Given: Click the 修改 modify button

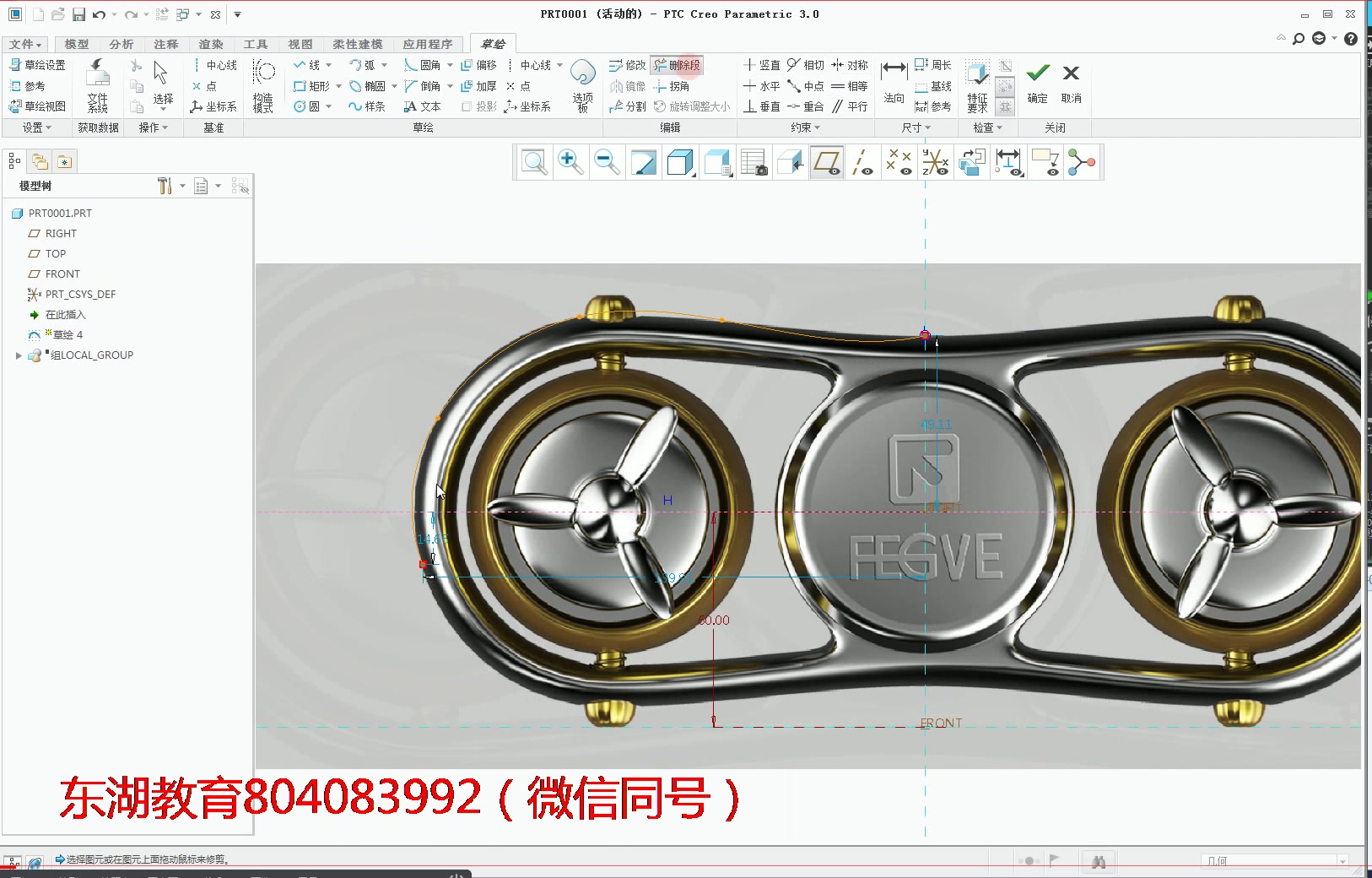Looking at the screenshot, I should pos(627,65).
